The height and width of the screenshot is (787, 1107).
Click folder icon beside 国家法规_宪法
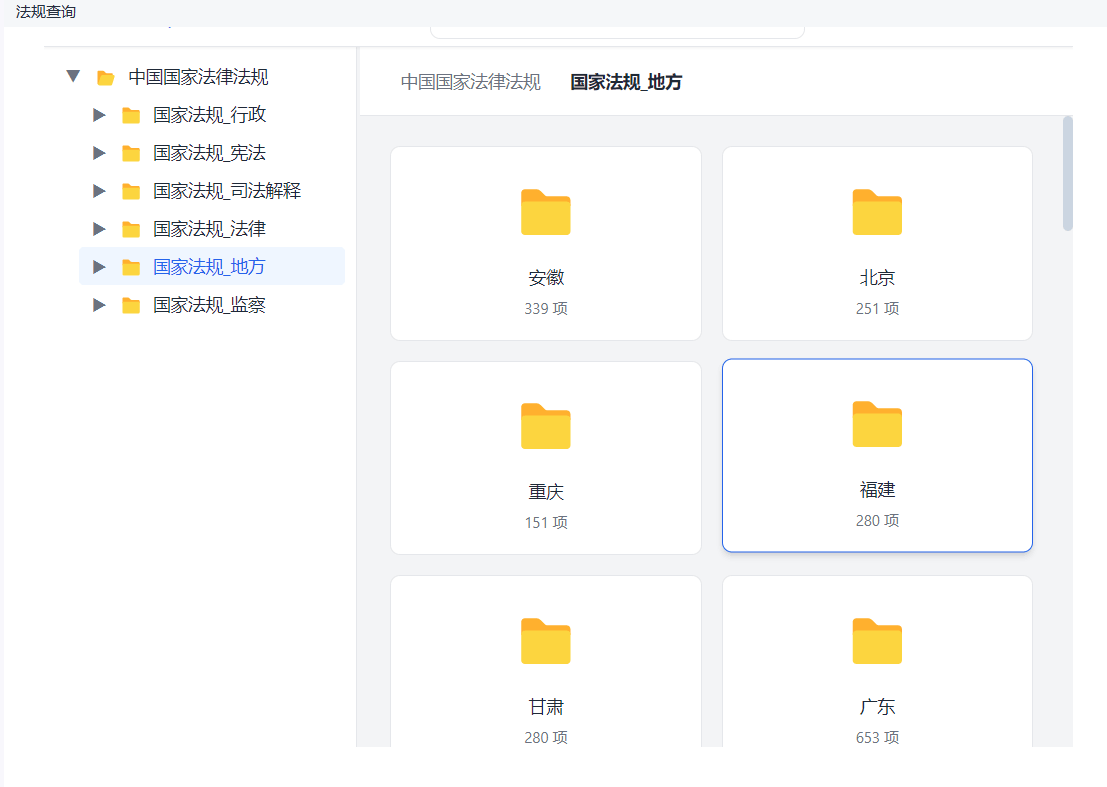[131, 153]
